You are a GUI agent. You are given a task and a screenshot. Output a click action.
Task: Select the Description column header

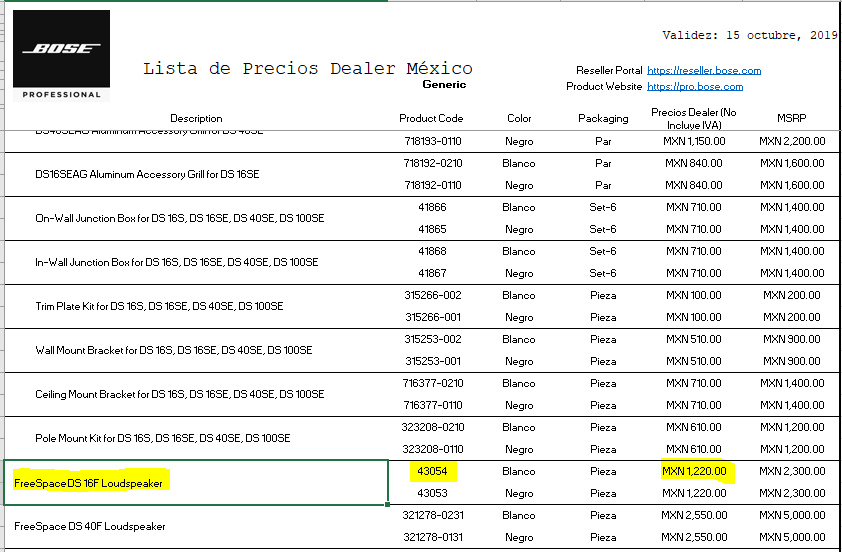(196, 118)
